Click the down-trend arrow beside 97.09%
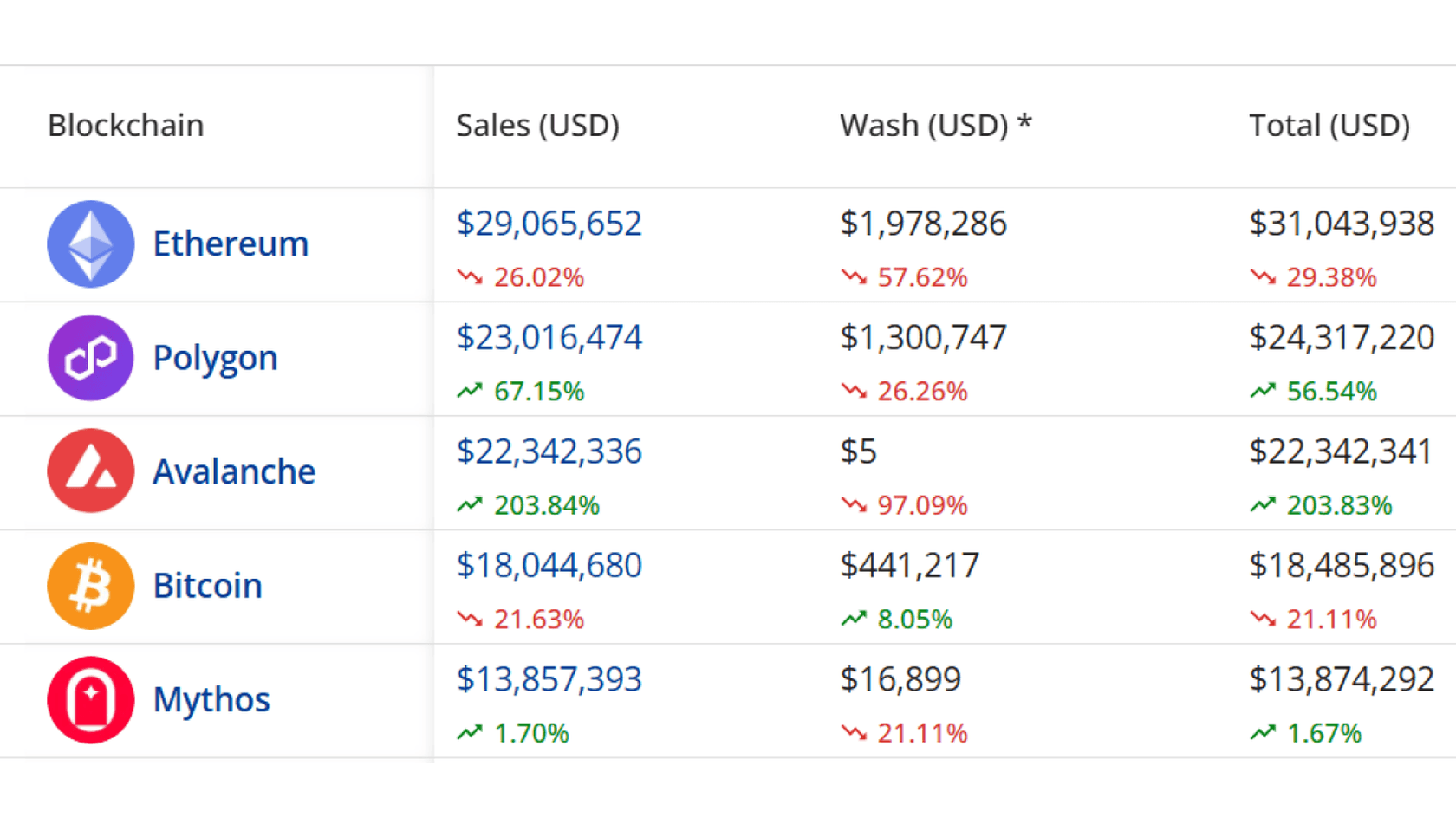1456x818 pixels. [854, 504]
